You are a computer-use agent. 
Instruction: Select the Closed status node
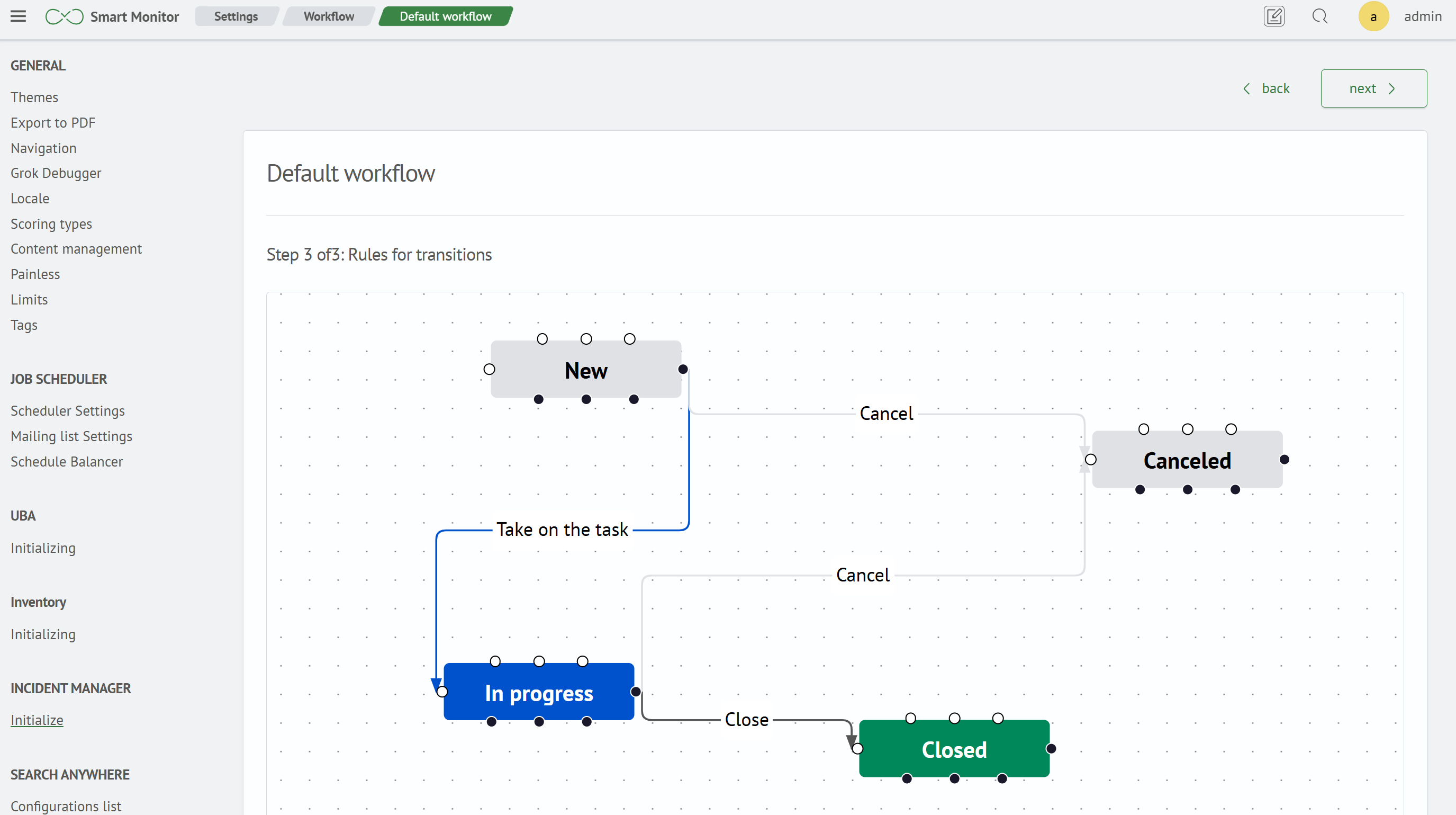coord(954,749)
